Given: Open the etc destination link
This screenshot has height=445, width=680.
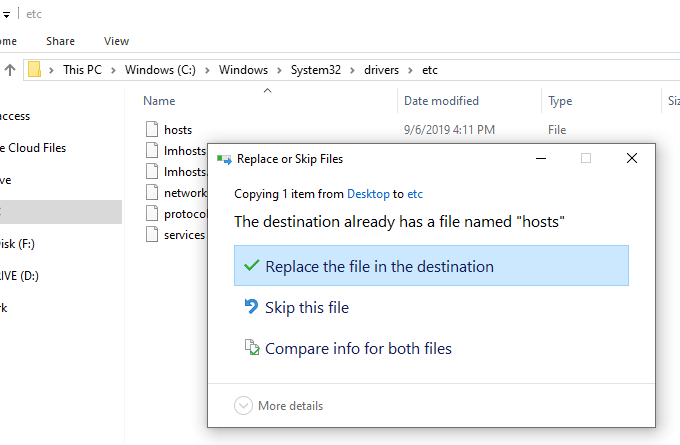Looking at the screenshot, I should pos(415,194).
